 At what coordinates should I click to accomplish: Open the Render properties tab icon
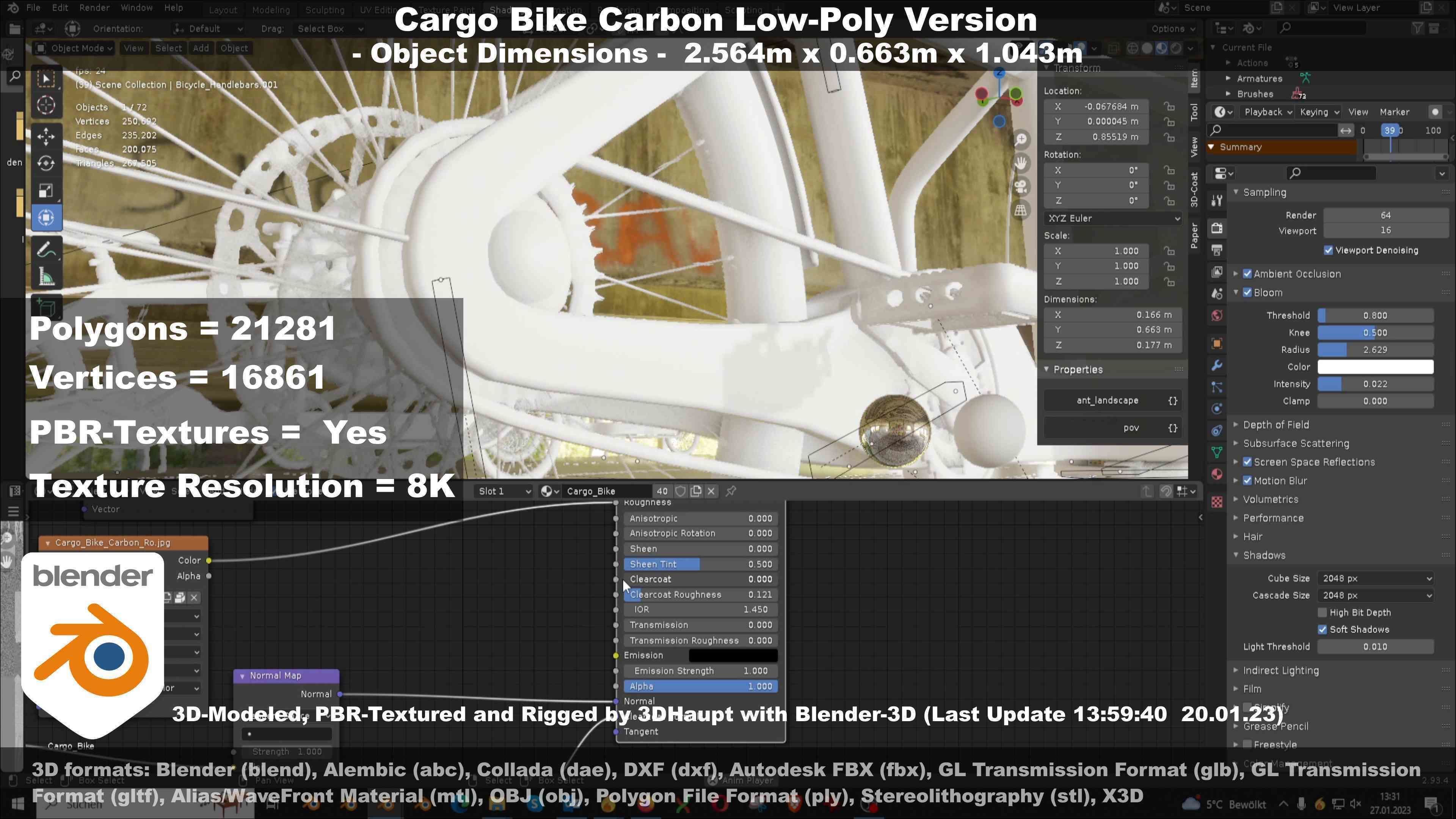(1217, 228)
